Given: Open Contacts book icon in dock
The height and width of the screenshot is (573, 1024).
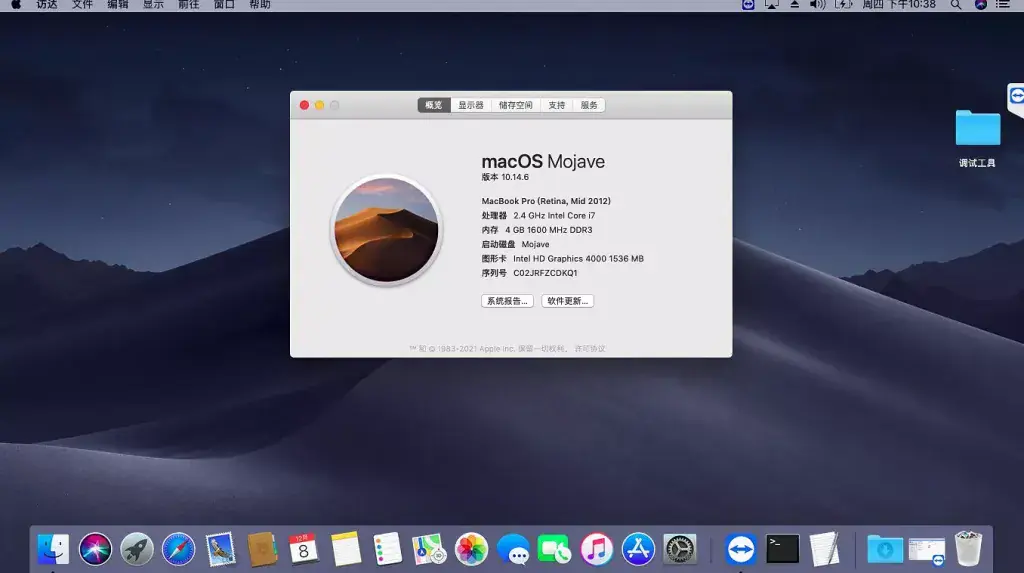Looking at the screenshot, I should tap(263, 549).
